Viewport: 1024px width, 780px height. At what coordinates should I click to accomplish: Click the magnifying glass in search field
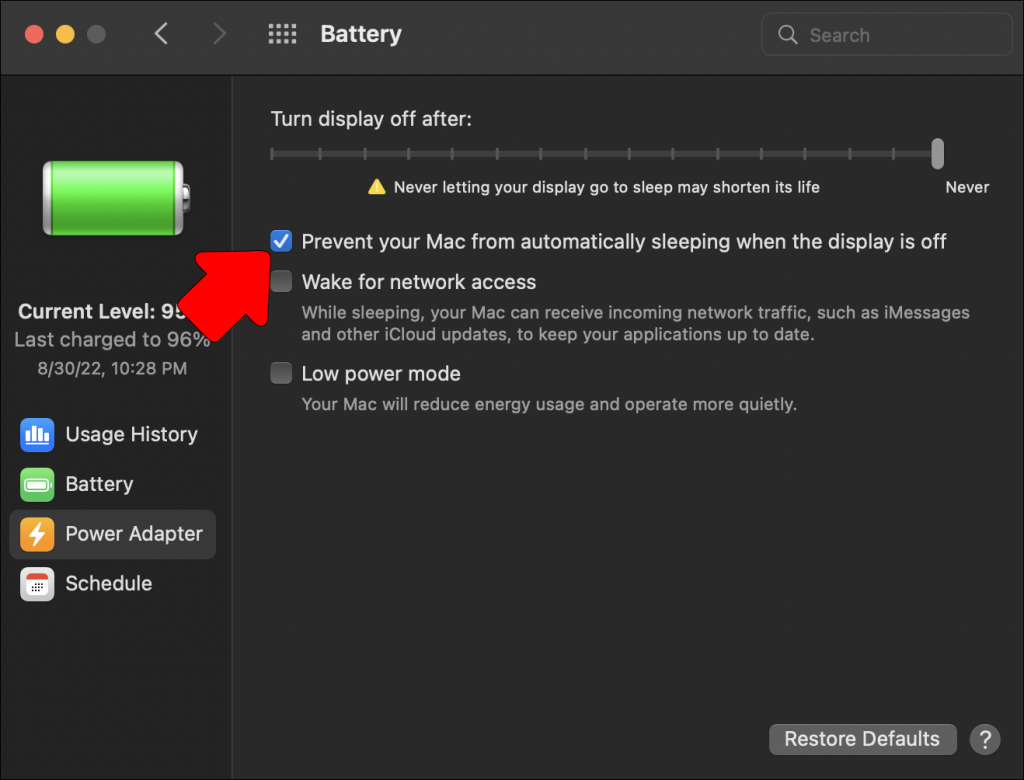tap(787, 34)
